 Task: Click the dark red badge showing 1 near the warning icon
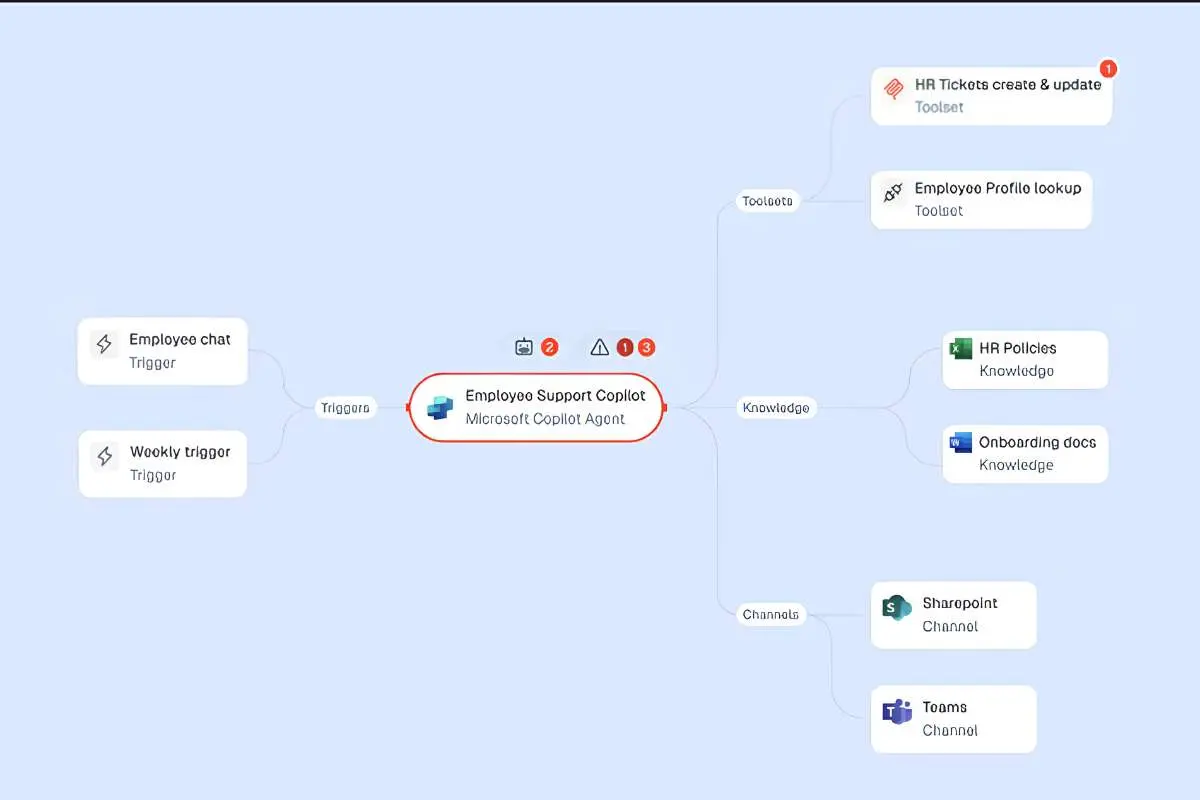[625, 347]
